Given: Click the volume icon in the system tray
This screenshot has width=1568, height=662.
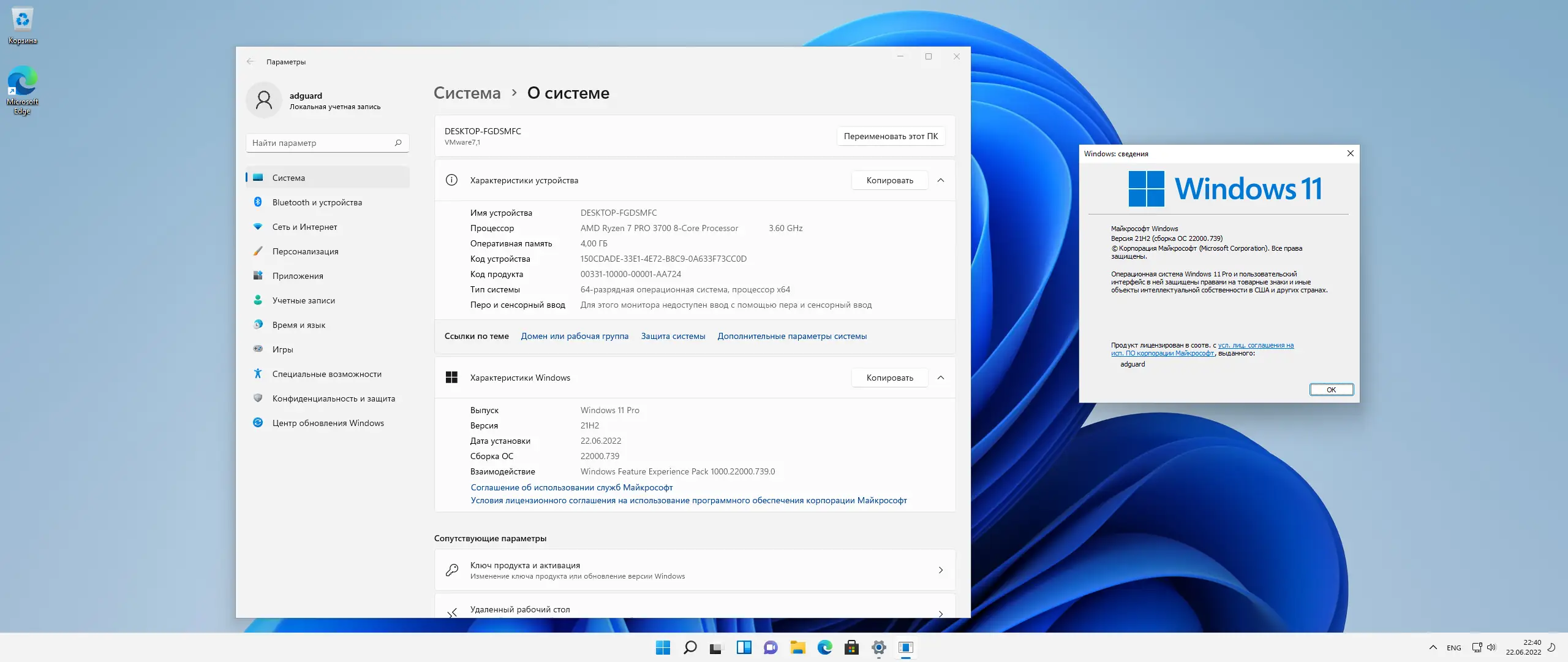Looking at the screenshot, I should [1492, 647].
